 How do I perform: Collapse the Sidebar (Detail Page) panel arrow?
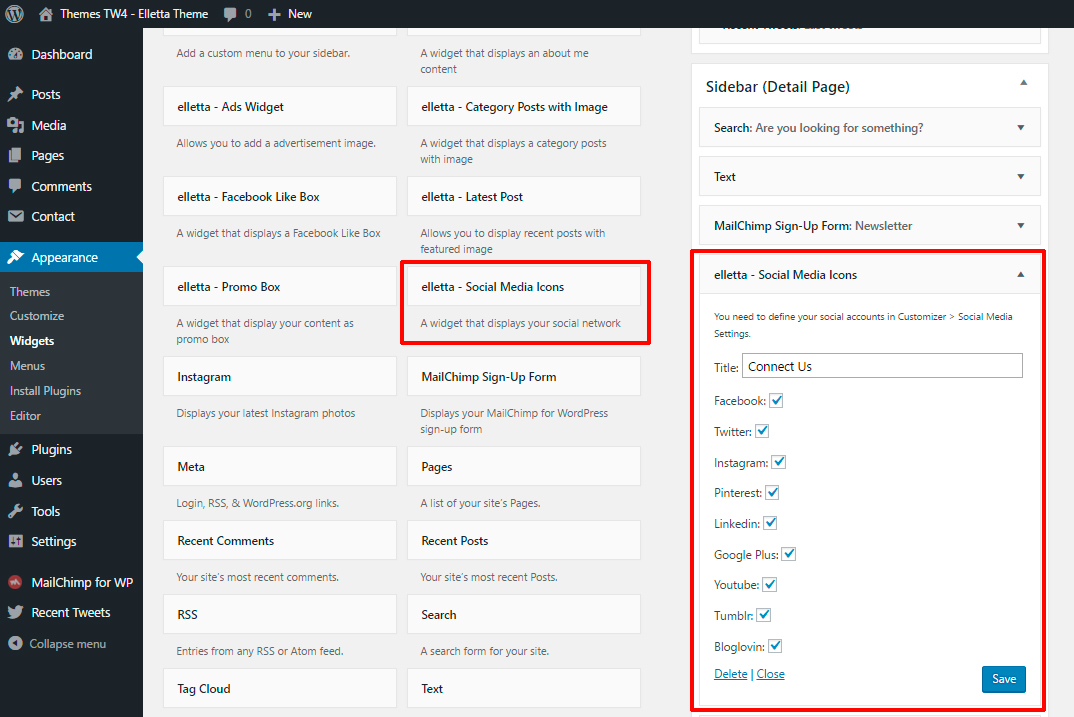click(1023, 83)
